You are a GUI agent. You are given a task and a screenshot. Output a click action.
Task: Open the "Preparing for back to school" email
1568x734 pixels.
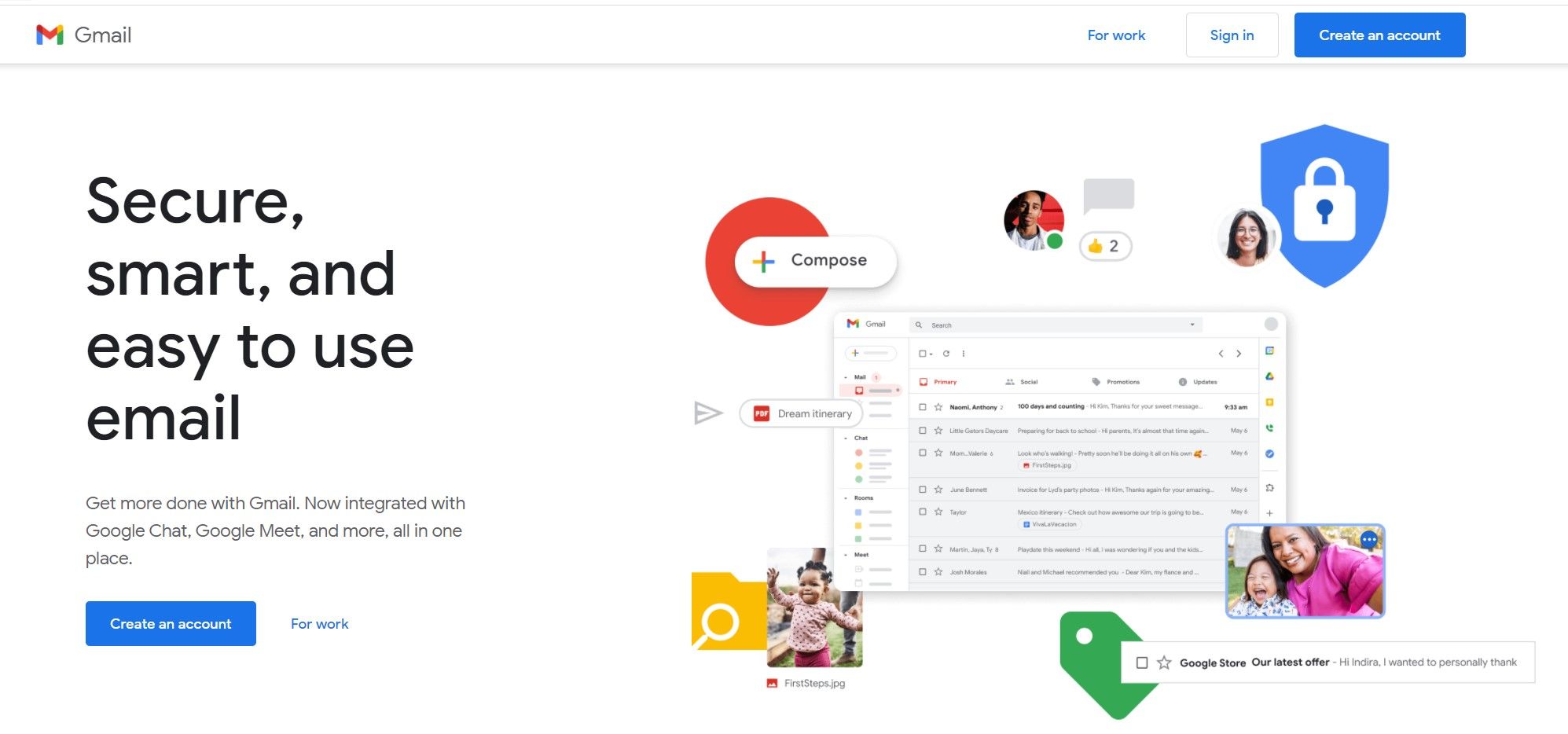coord(1083,431)
